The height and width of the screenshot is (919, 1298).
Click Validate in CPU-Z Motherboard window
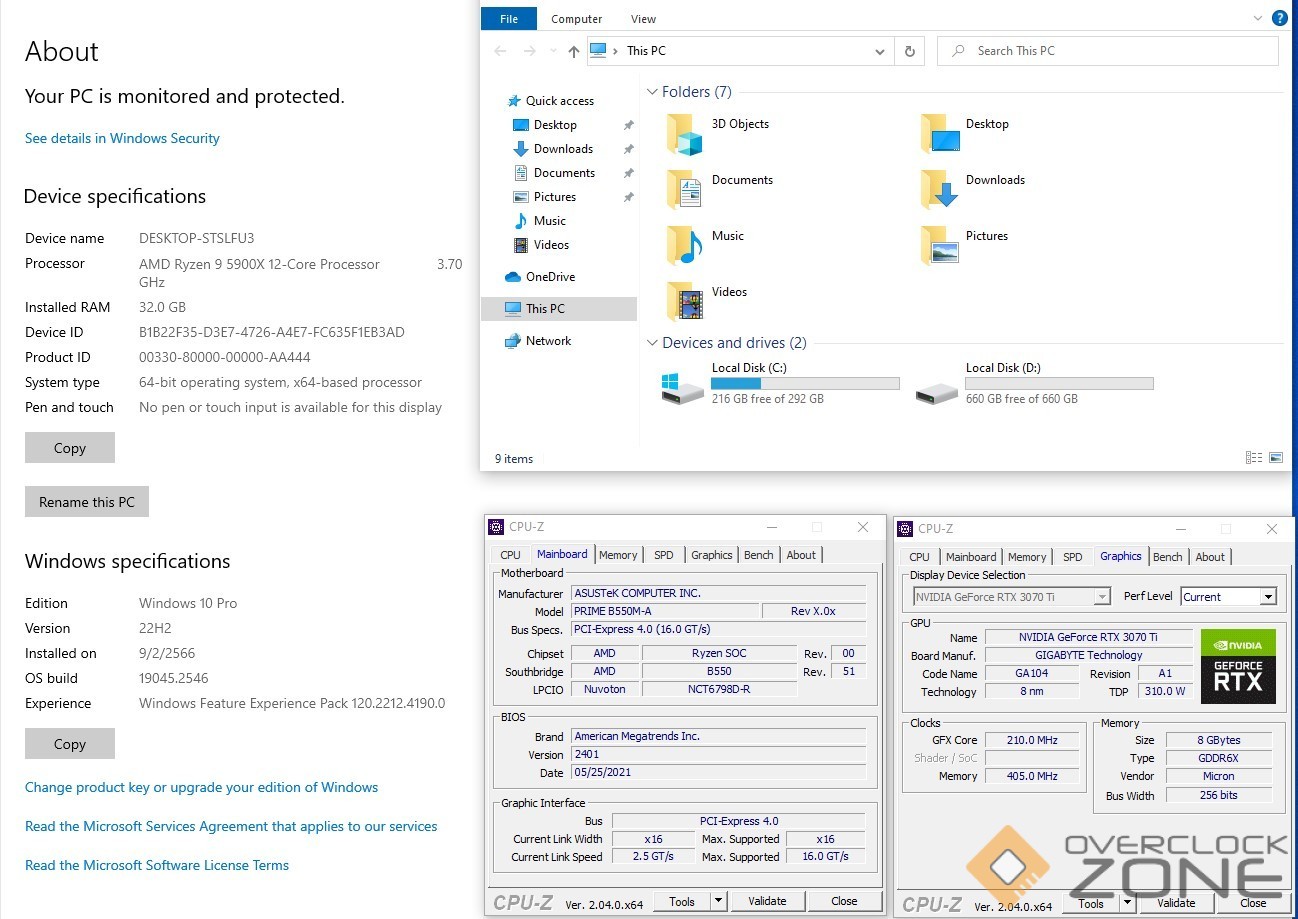click(767, 901)
